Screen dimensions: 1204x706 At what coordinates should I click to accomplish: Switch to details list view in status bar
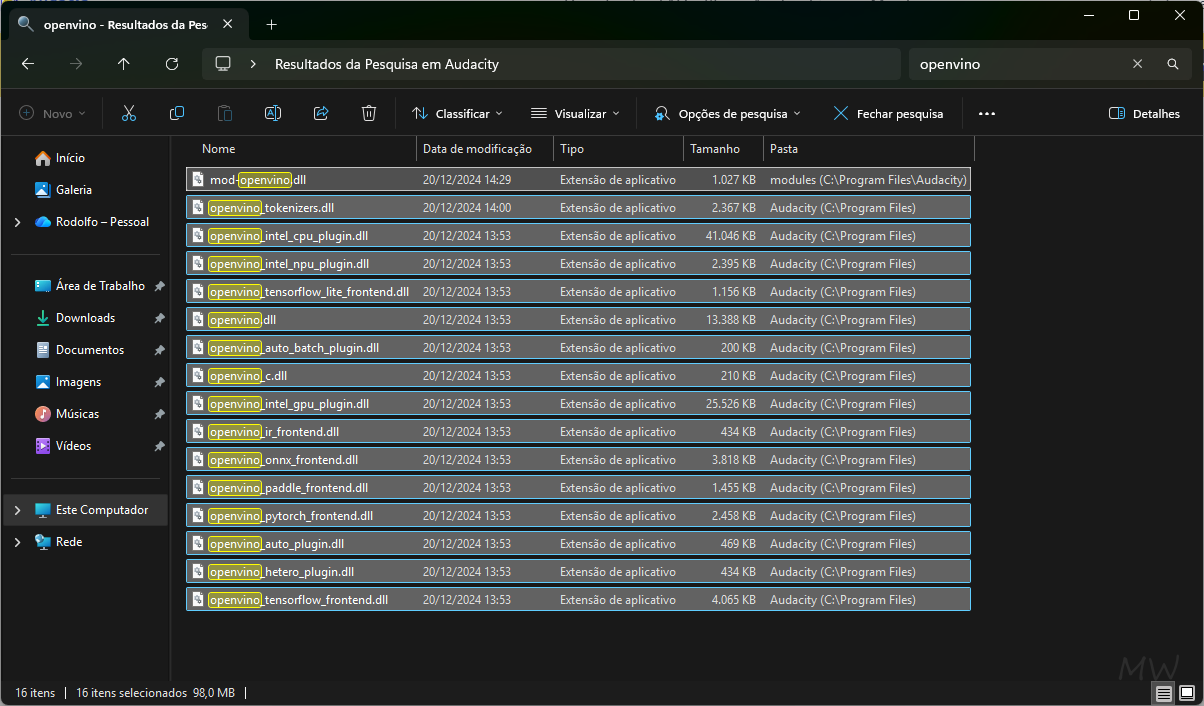coord(1164,693)
